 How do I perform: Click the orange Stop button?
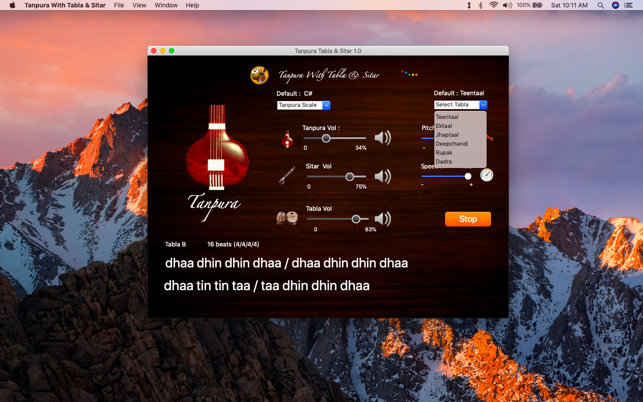(468, 219)
